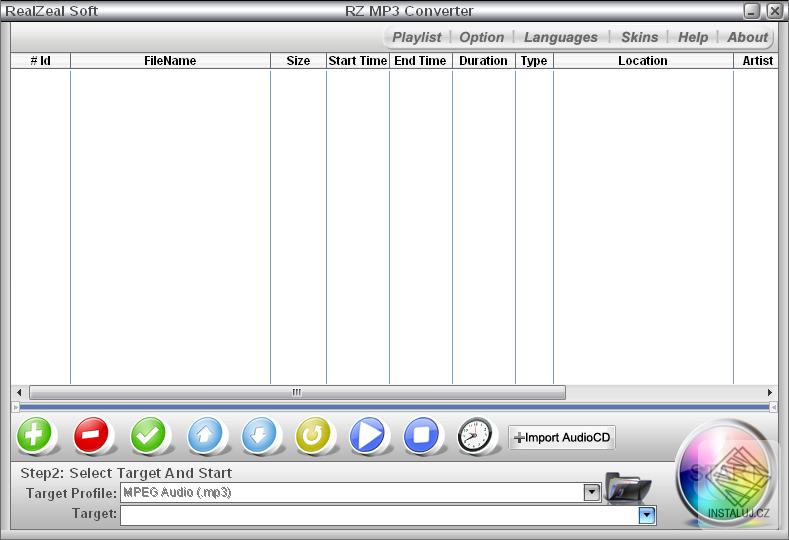Click the Artist column header
This screenshot has width=789, height=540.
pos(756,61)
